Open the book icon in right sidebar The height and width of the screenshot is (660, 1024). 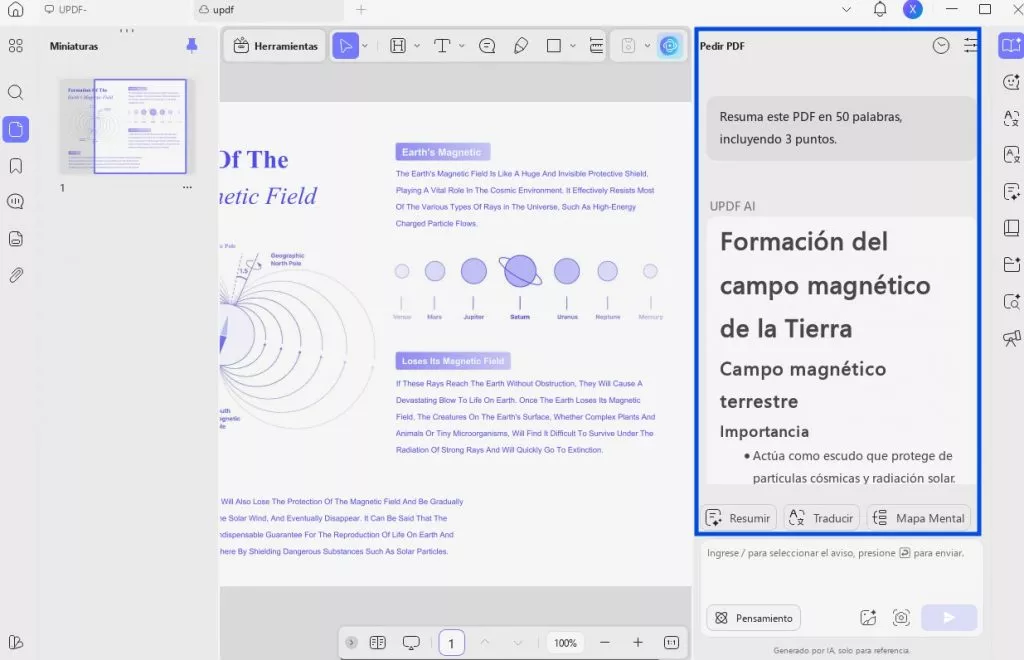point(1011,228)
